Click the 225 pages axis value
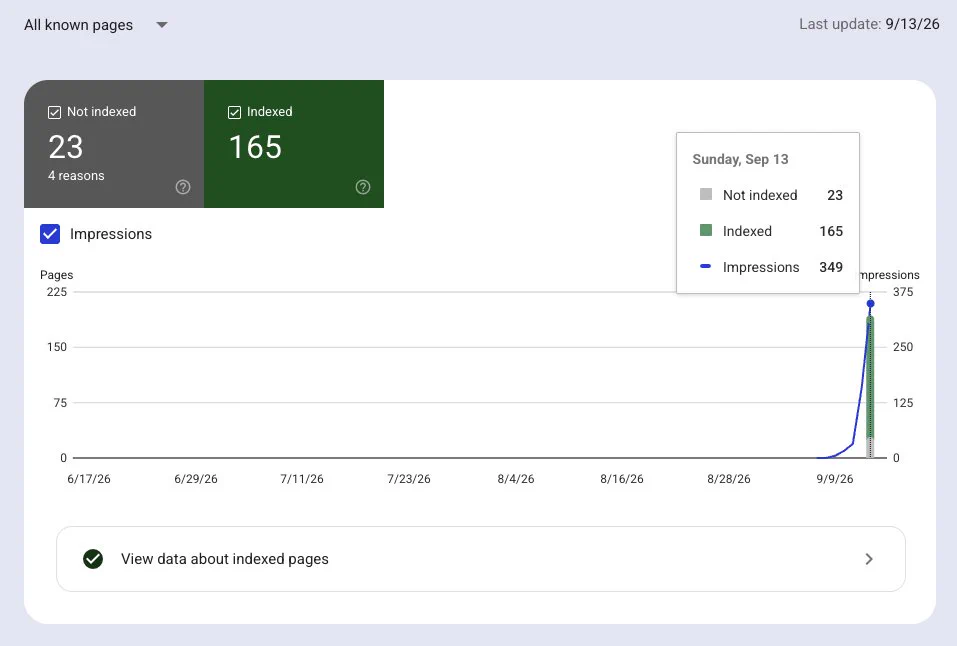Viewport: 957px width, 646px height. click(x=57, y=292)
